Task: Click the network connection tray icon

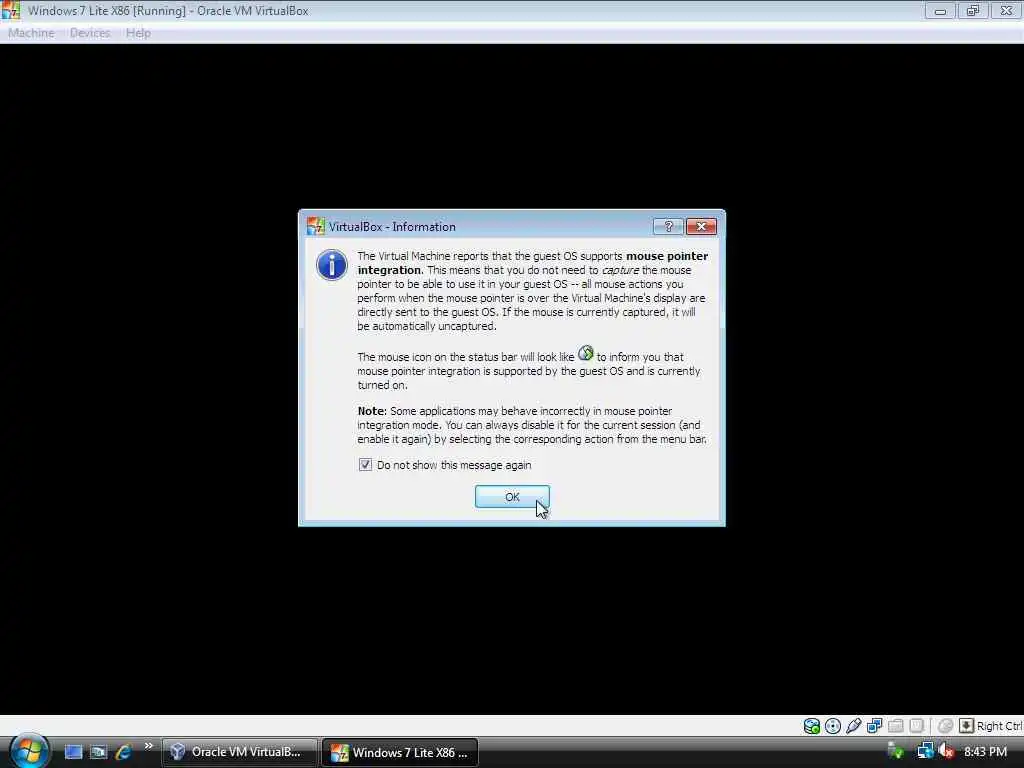Action: [925, 752]
